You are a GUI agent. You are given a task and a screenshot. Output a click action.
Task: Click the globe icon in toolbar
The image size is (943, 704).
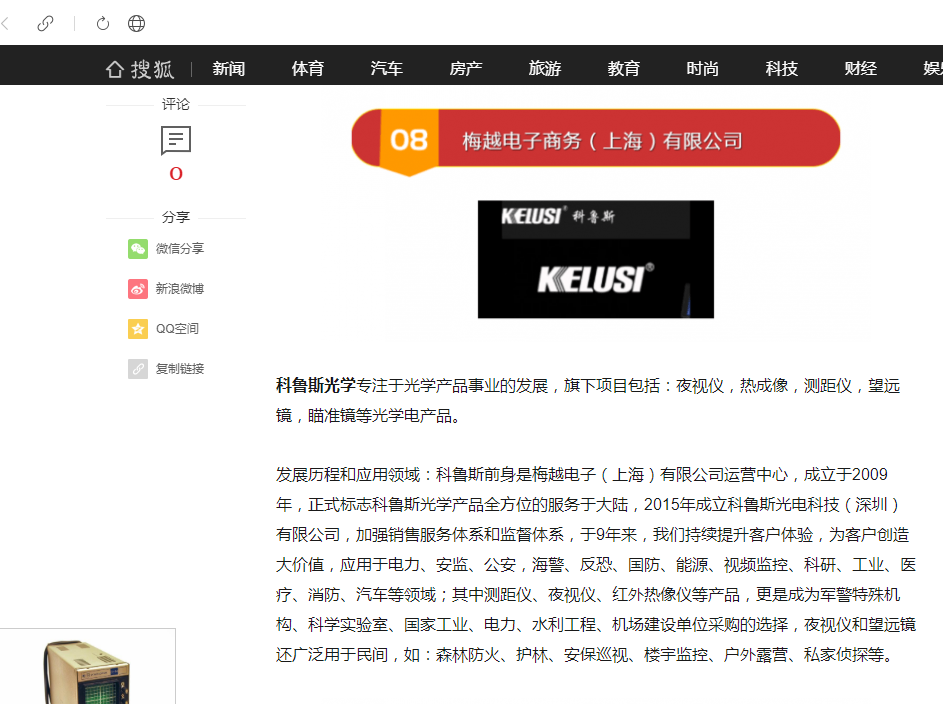click(x=137, y=23)
